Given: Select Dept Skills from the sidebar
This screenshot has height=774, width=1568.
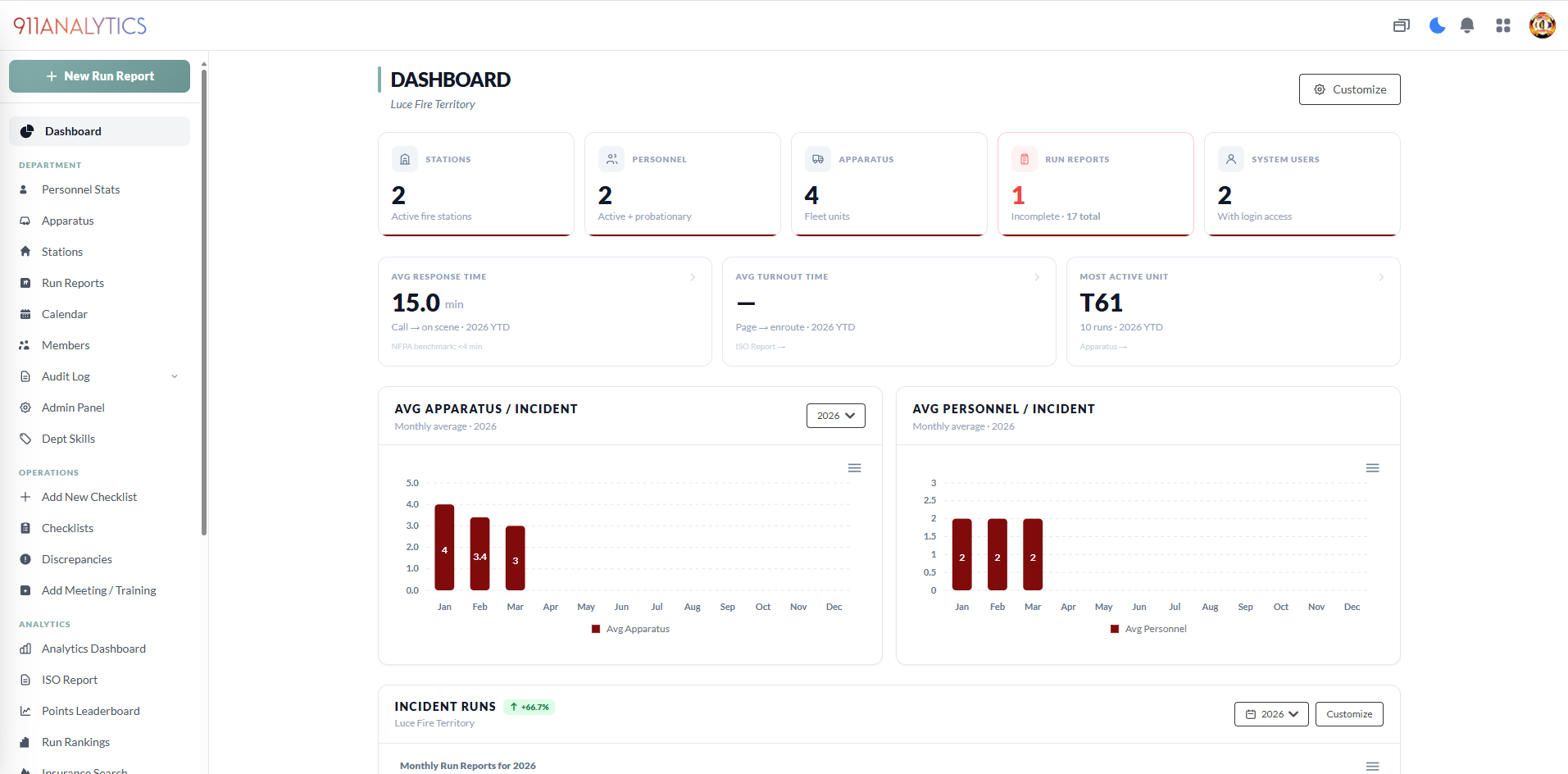Looking at the screenshot, I should coord(70,439).
